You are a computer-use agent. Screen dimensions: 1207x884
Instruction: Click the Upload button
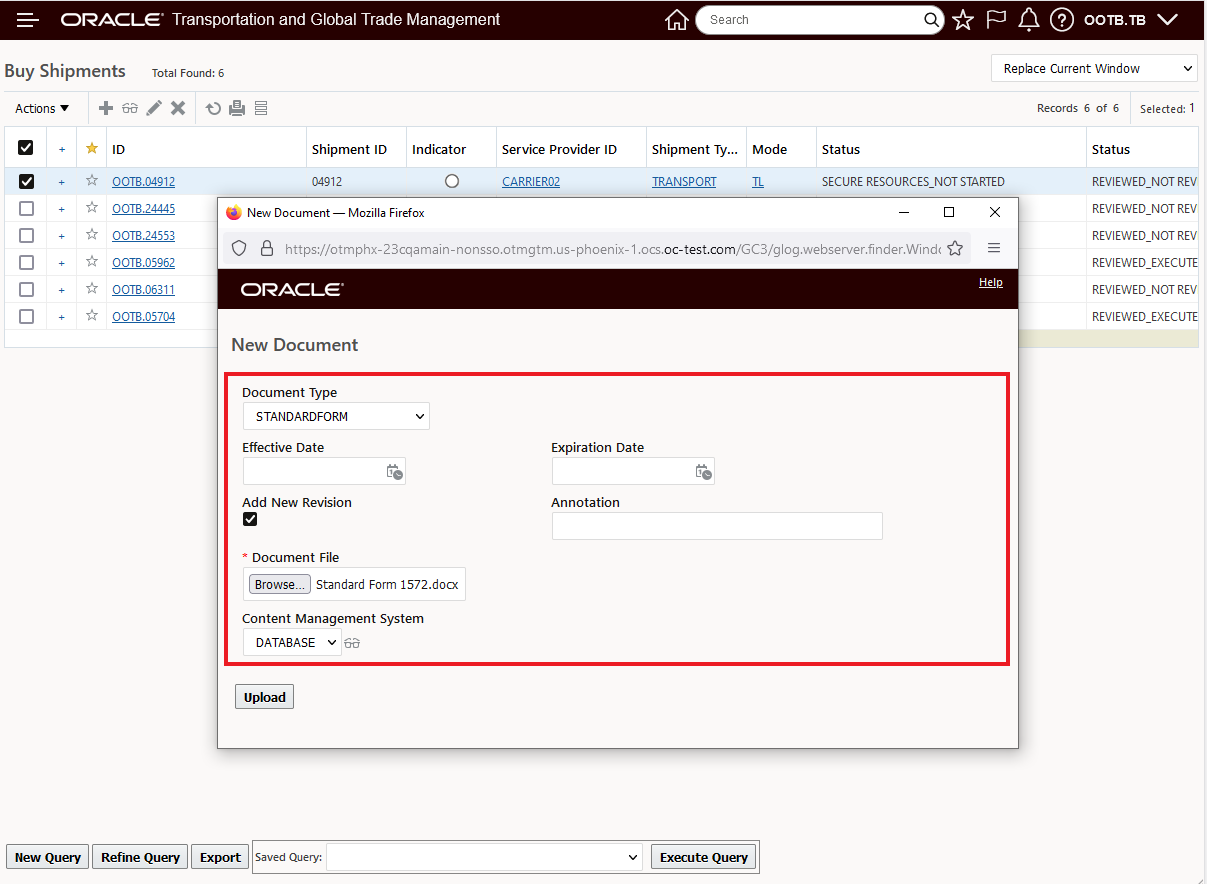pyautogui.click(x=265, y=697)
